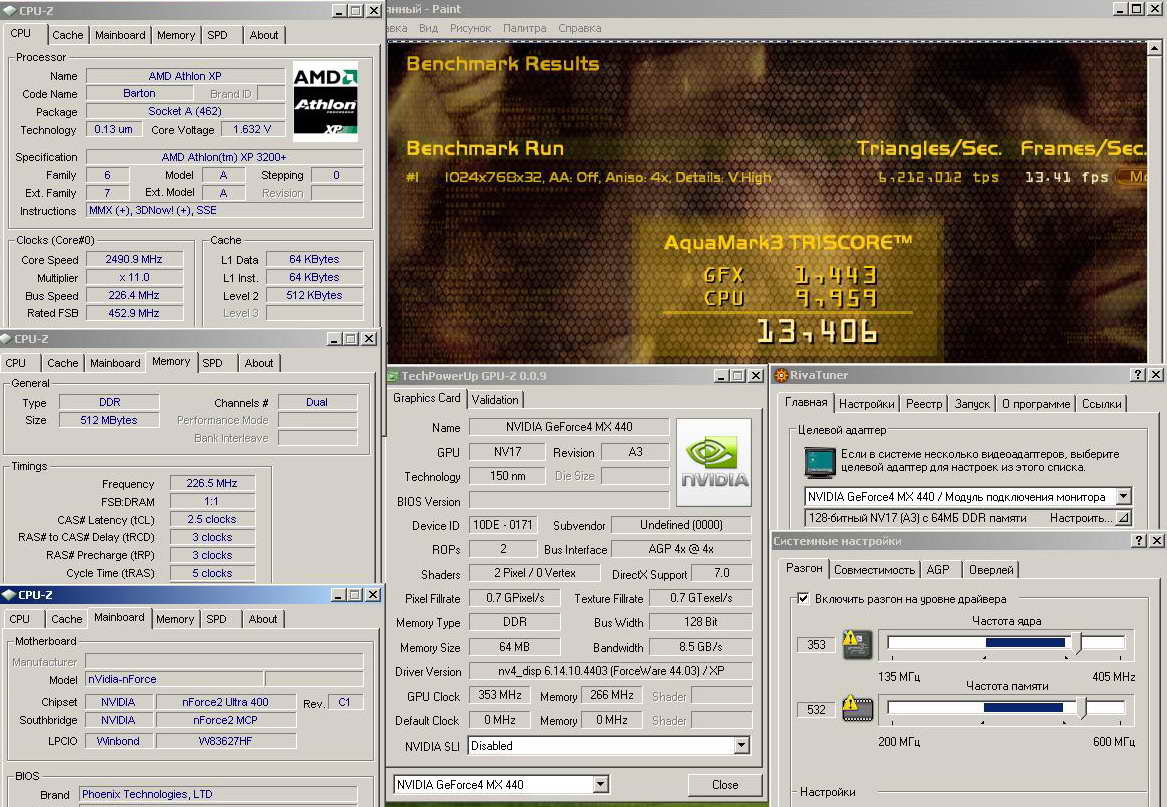
Task: Expand the target adapter dropdown in RivaTuner
Action: [1124, 496]
